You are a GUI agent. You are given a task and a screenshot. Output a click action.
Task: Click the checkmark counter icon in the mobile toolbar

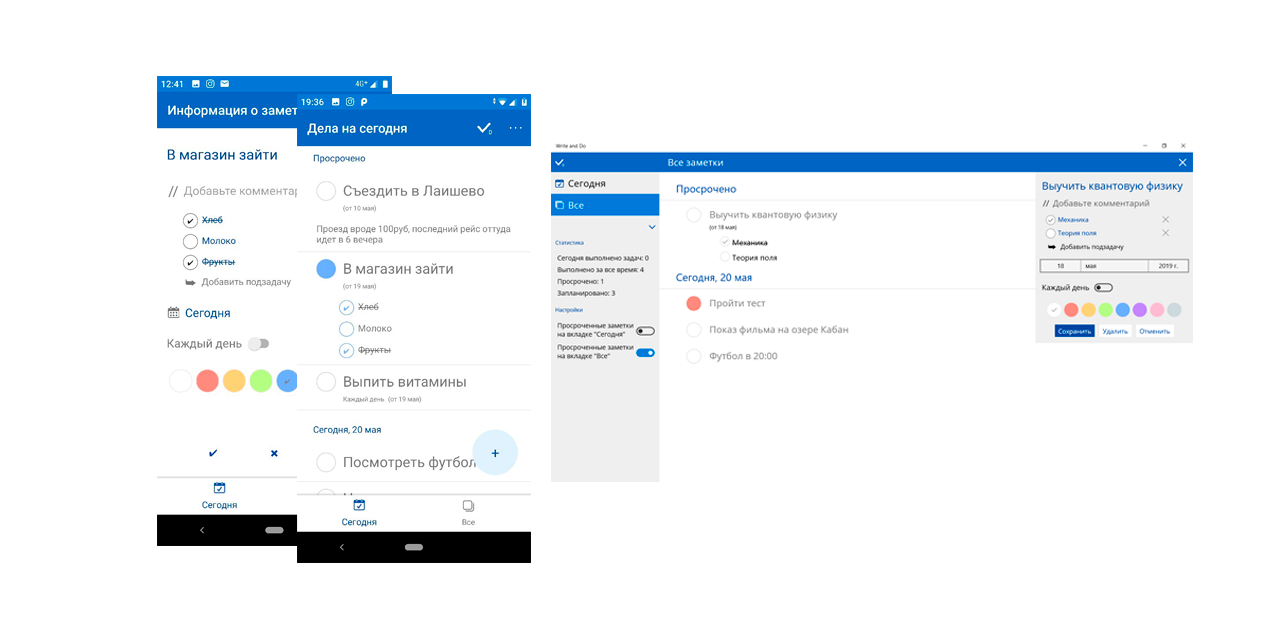tap(485, 128)
